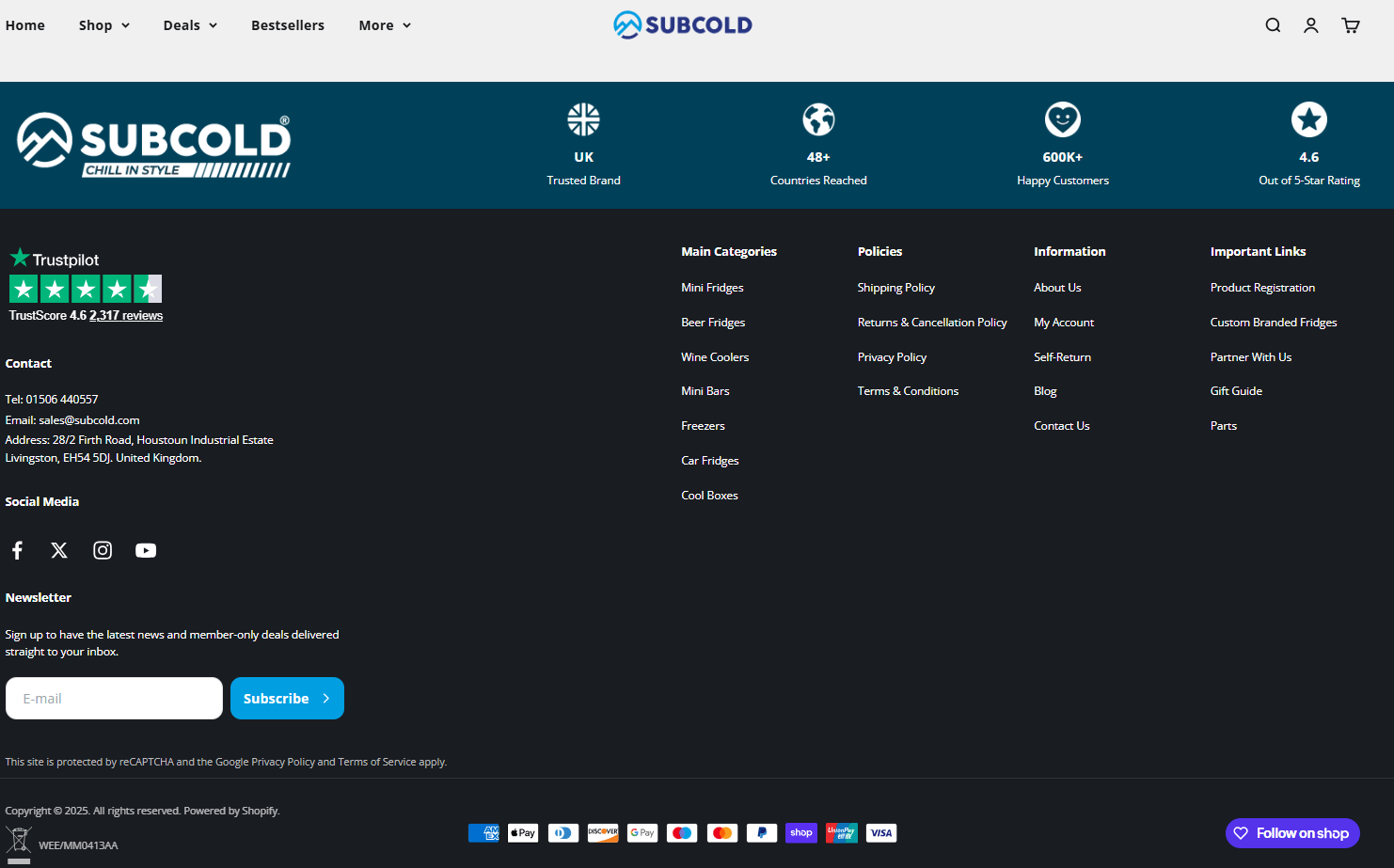View the shopping cart icon
The height and width of the screenshot is (868, 1394).
tap(1350, 25)
